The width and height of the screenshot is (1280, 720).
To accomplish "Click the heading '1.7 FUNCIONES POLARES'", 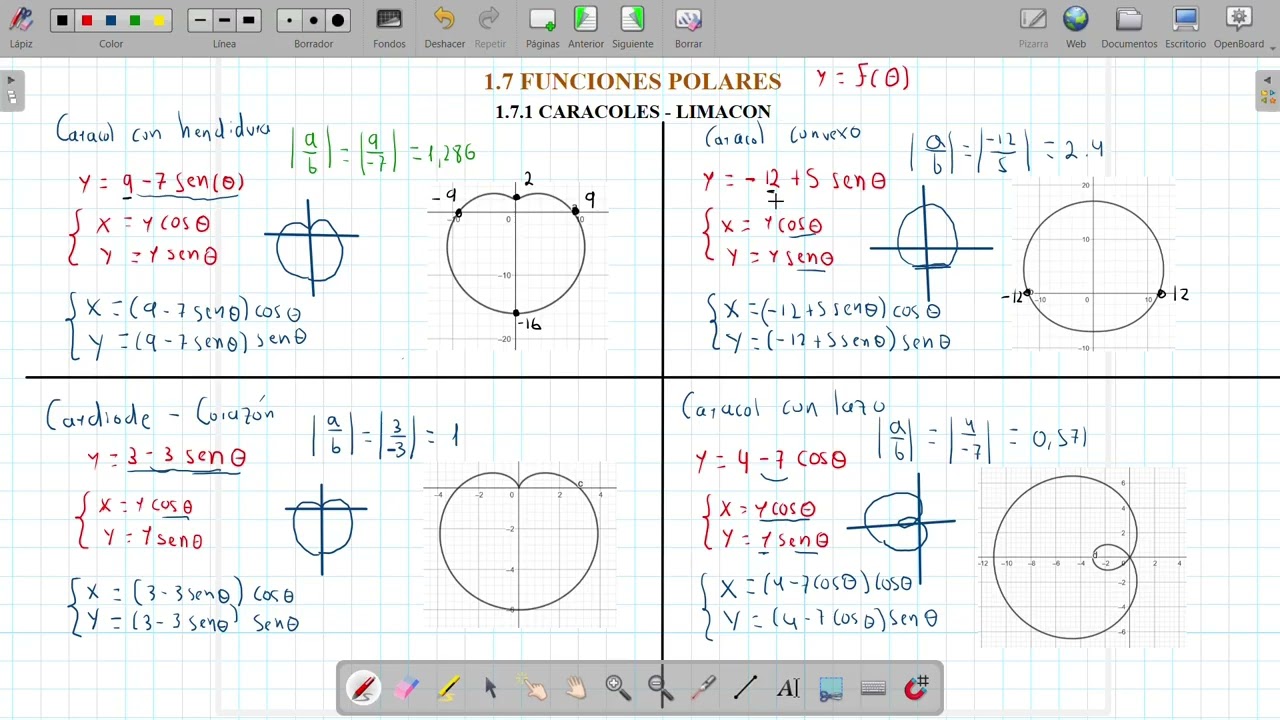I will tap(632, 82).
